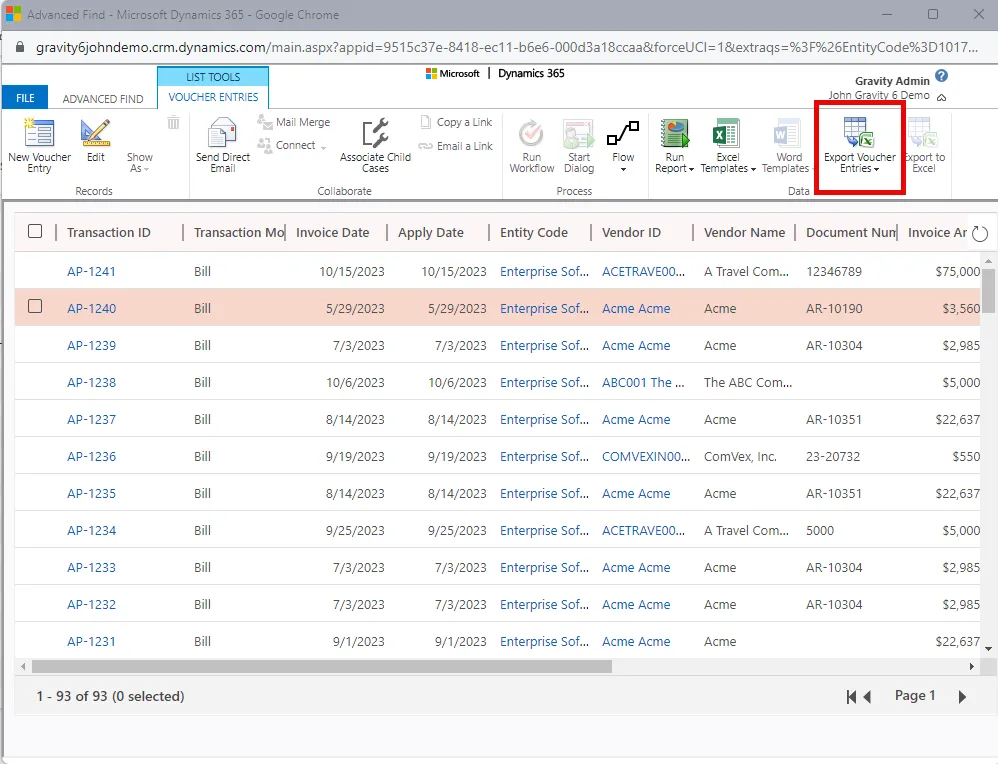Click the horizontal scrollbar thumb
Image resolution: width=998 pixels, height=764 pixels.
click(x=321, y=666)
